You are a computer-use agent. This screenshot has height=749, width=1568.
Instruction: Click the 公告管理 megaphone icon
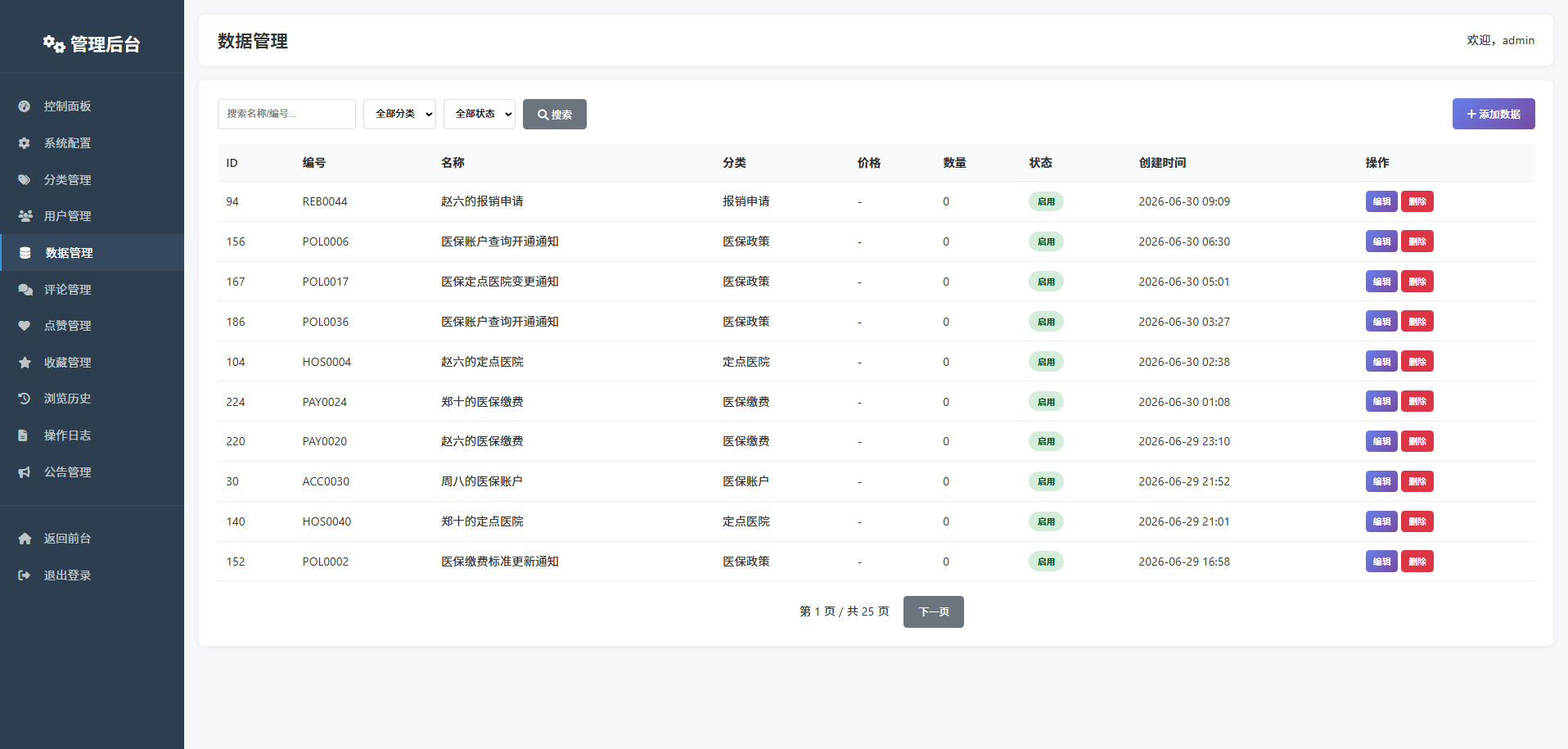pyautogui.click(x=25, y=472)
